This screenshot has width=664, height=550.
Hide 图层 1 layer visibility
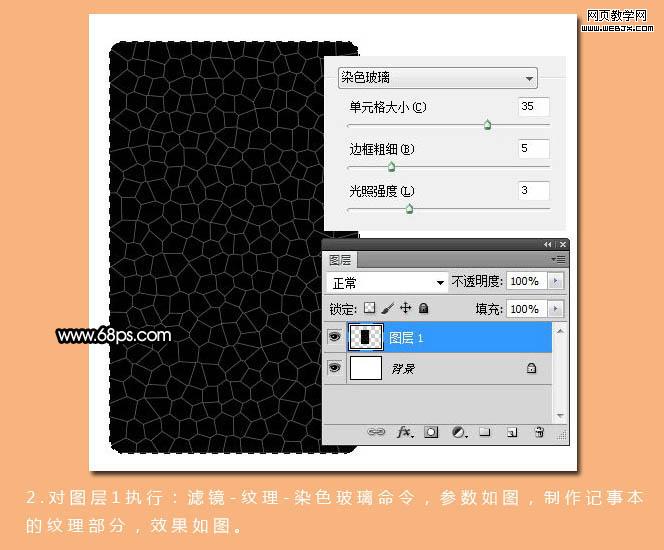[335, 337]
